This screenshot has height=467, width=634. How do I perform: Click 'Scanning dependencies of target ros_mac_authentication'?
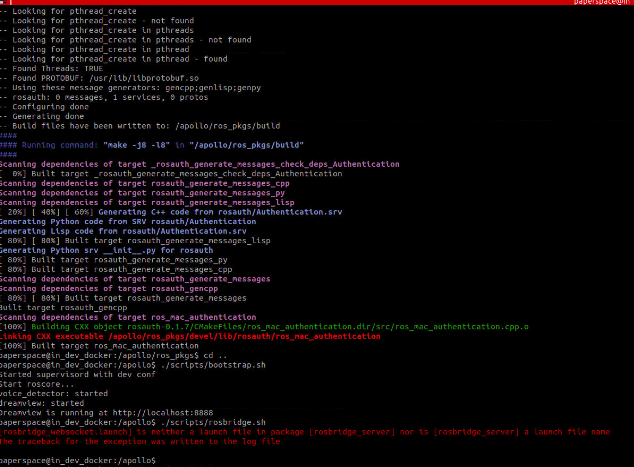(x=128, y=317)
